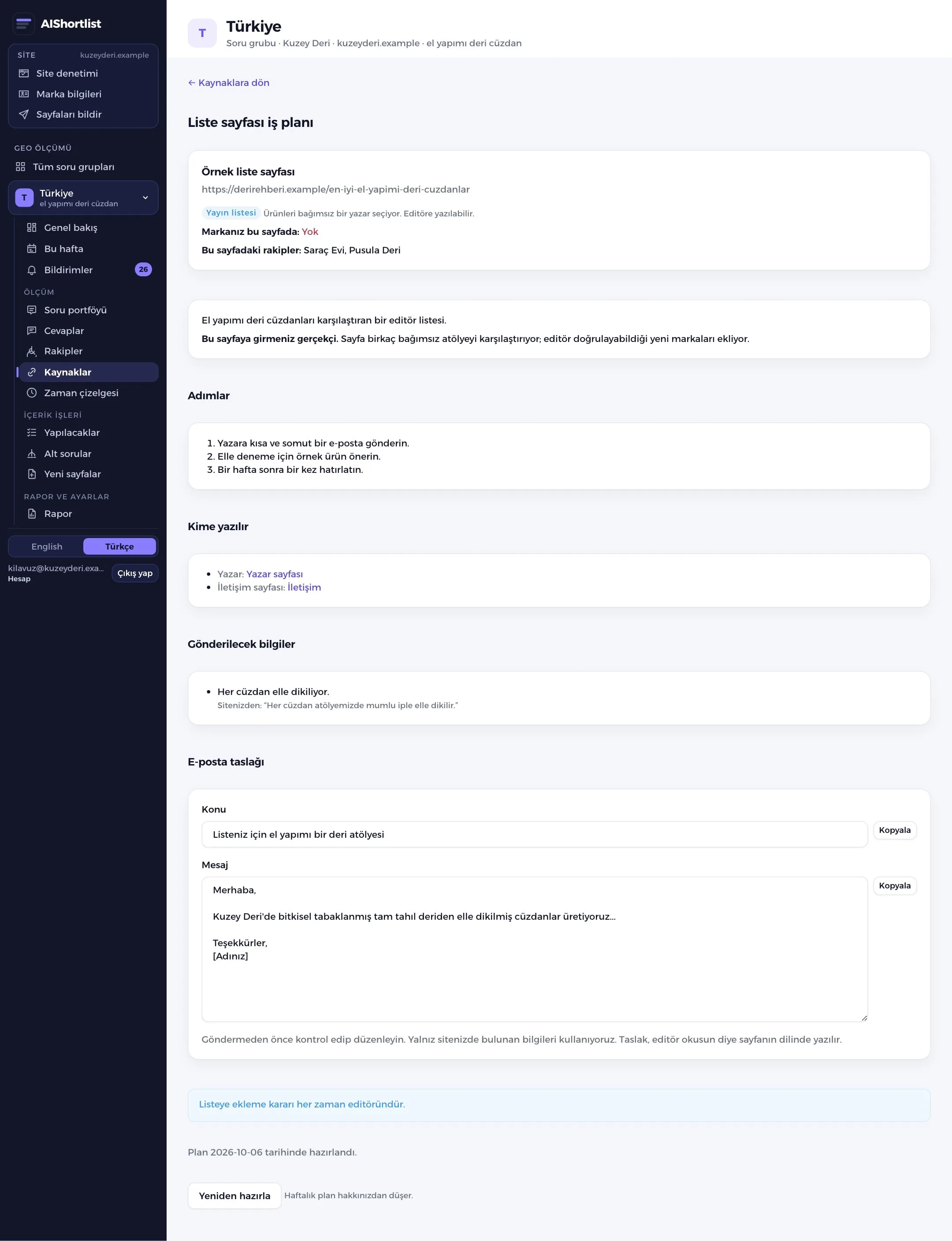Screen dimensions: 952x1241
Task: Click the Çıkış yap button
Action: tap(135, 573)
